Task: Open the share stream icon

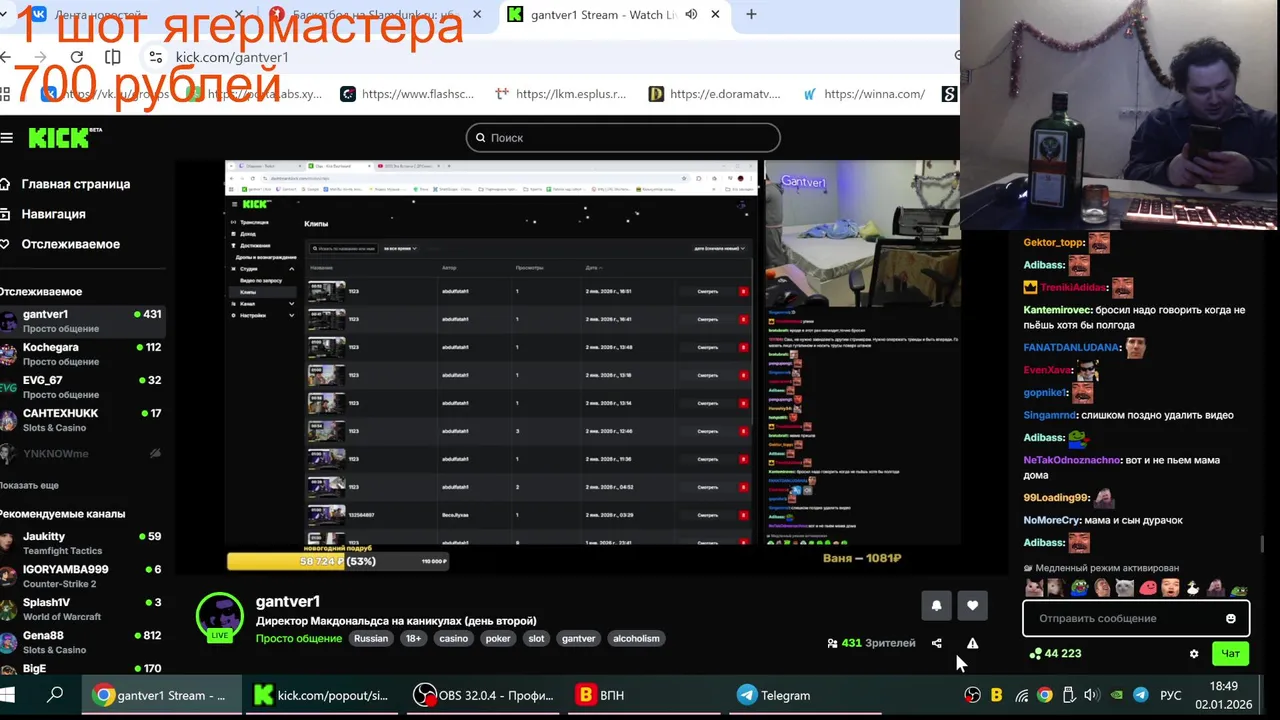Action: [x=936, y=643]
